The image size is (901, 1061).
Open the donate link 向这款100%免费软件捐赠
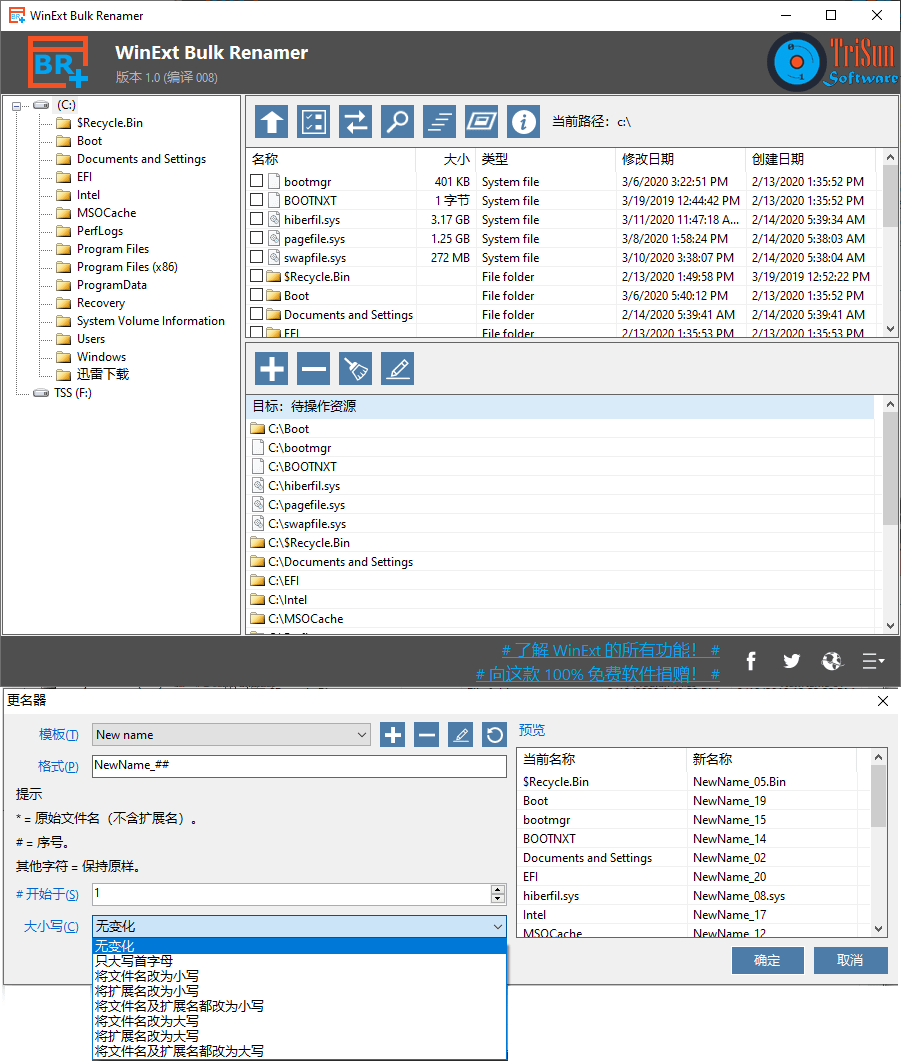597,674
